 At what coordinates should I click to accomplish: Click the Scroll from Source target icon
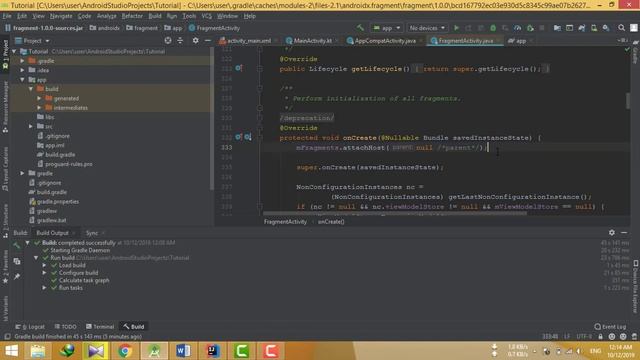tap(168, 40)
